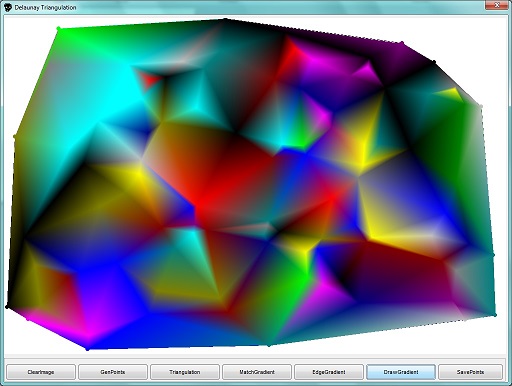Activate the DrawGradient button
The height and width of the screenshot is (386, 512).
[401, 372]
